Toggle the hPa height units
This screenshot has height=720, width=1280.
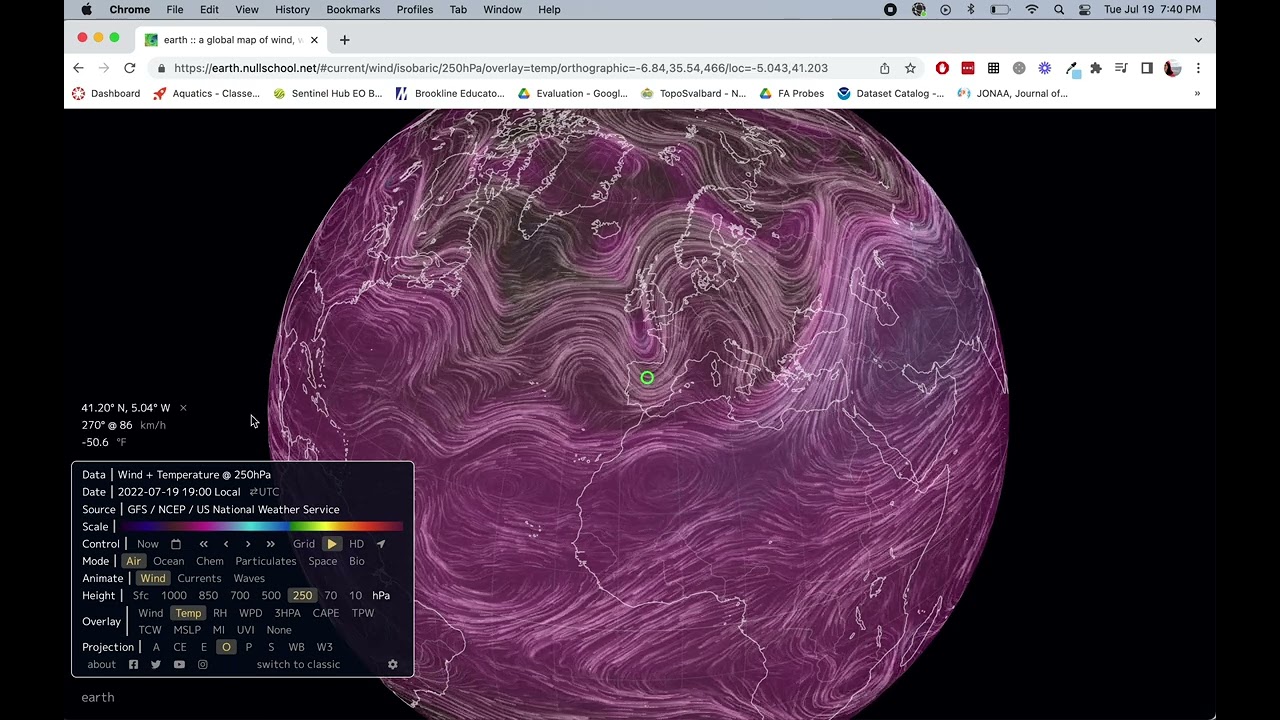point(381,595)
